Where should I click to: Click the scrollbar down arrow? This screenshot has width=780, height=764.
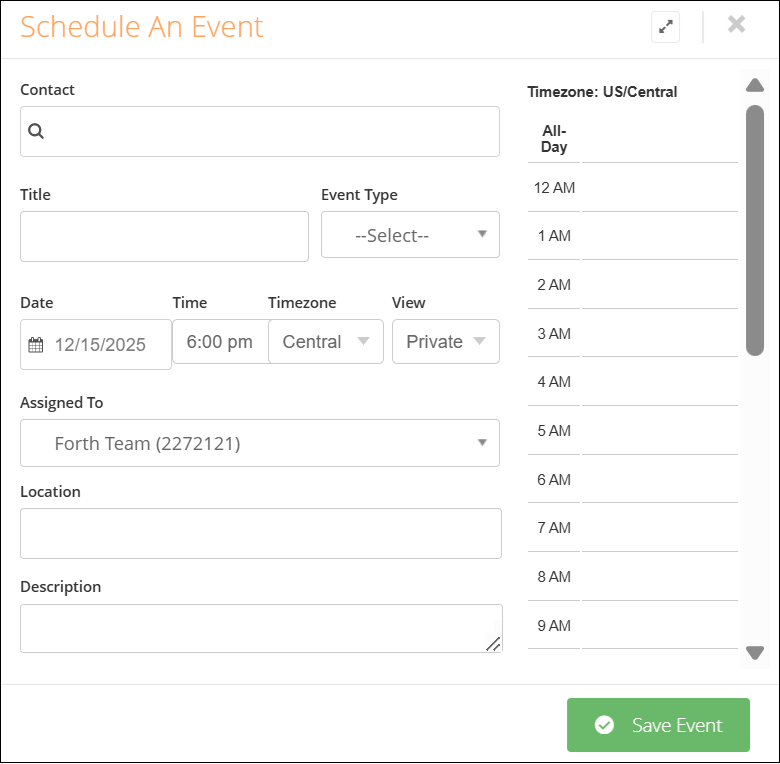pyautogui.click(x=755, y=653)
